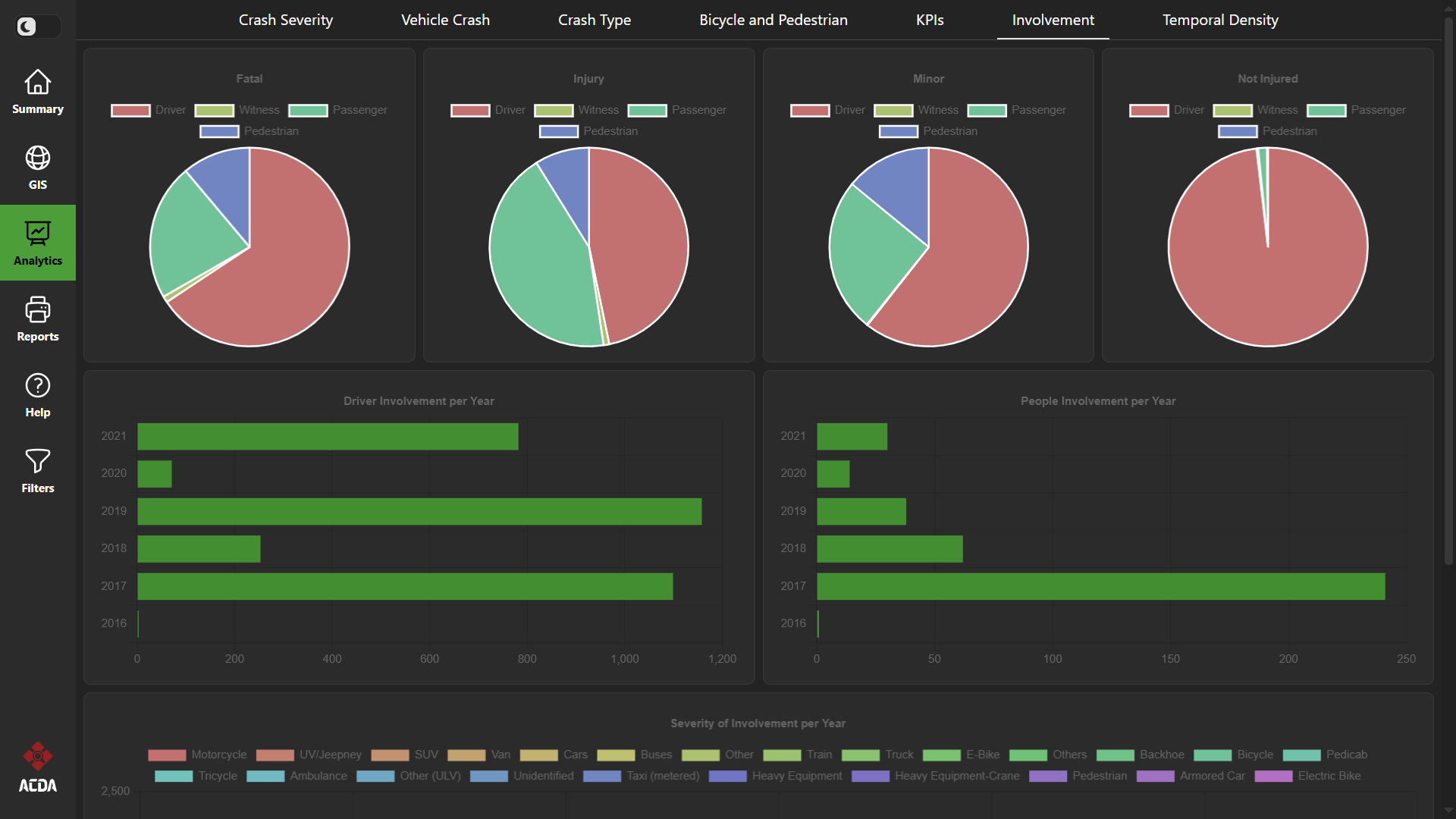This screenshot has height=819, width=1456.
Task: Toggle Taxi (metered) legend item
Action: (642, 776)
